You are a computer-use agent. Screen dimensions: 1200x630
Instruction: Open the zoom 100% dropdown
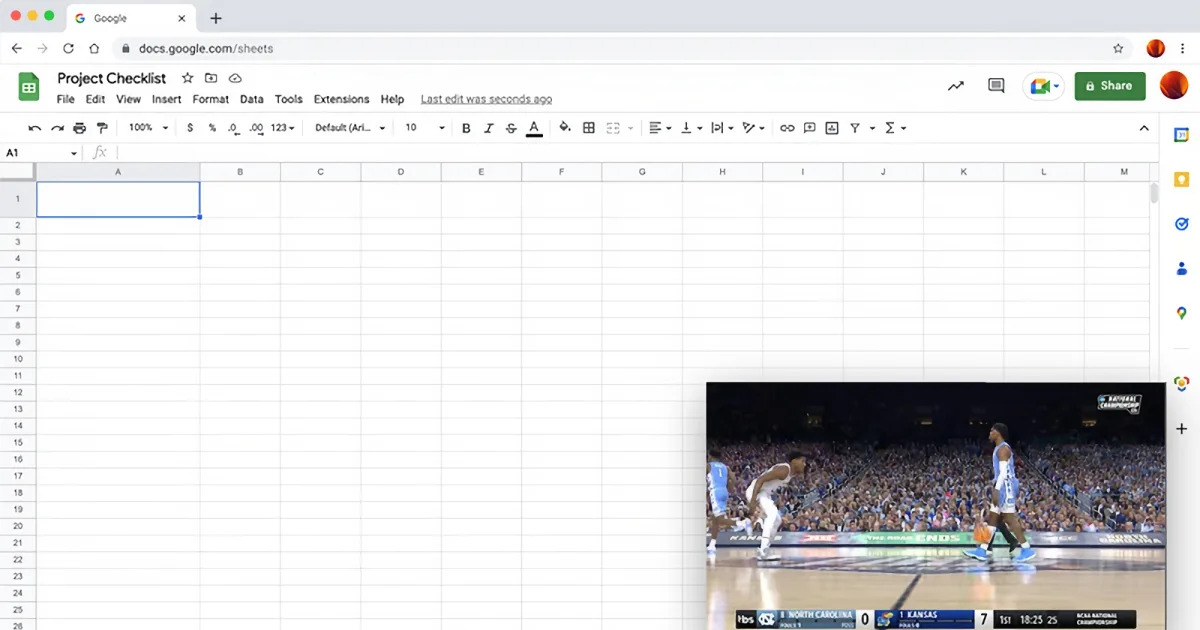(147, 128)
